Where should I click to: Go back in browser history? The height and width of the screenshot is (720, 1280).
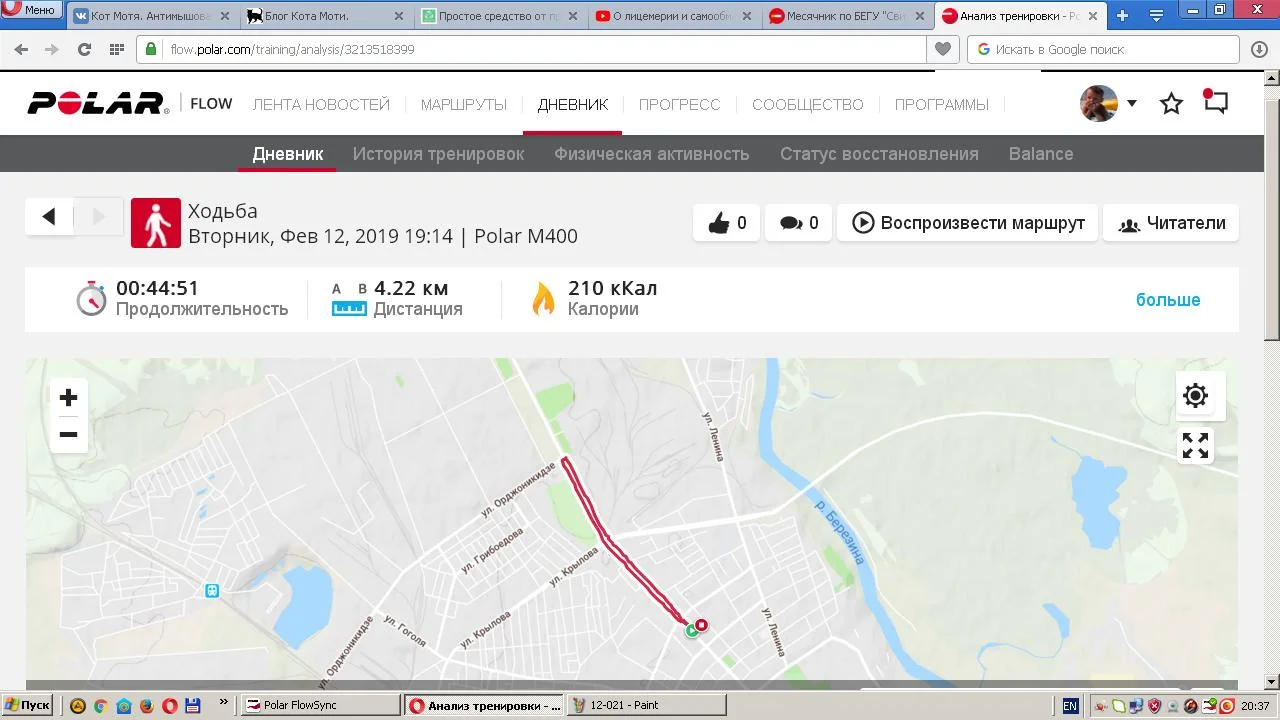tap(21, 49)
